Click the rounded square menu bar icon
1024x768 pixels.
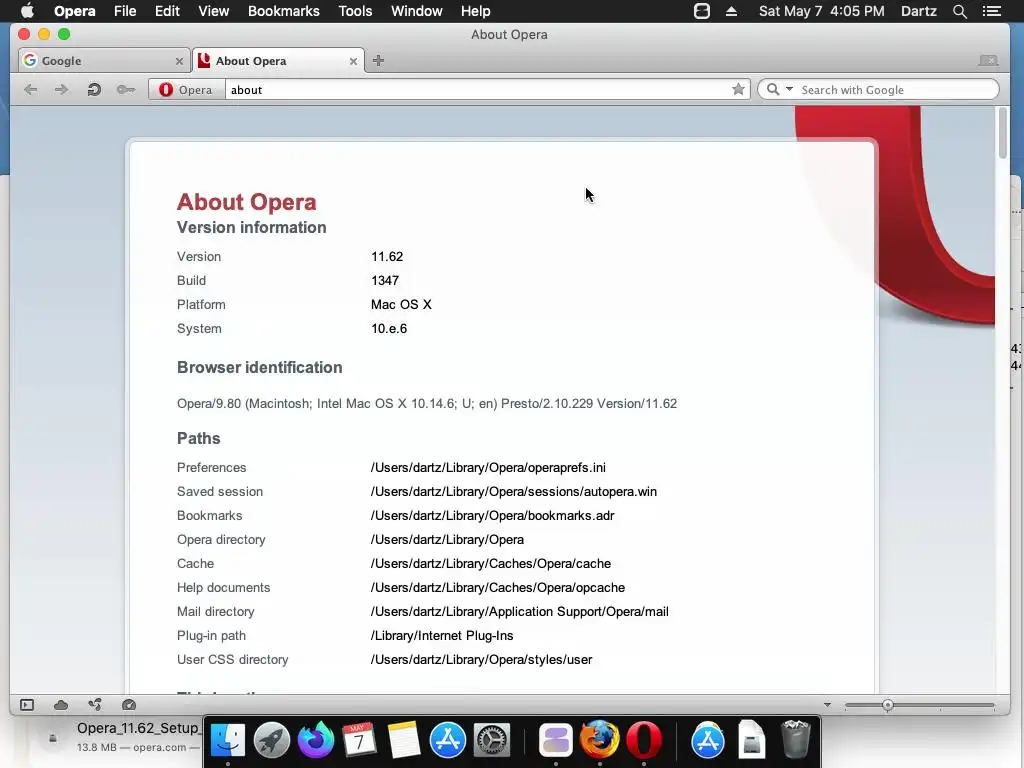click(702, 11)
